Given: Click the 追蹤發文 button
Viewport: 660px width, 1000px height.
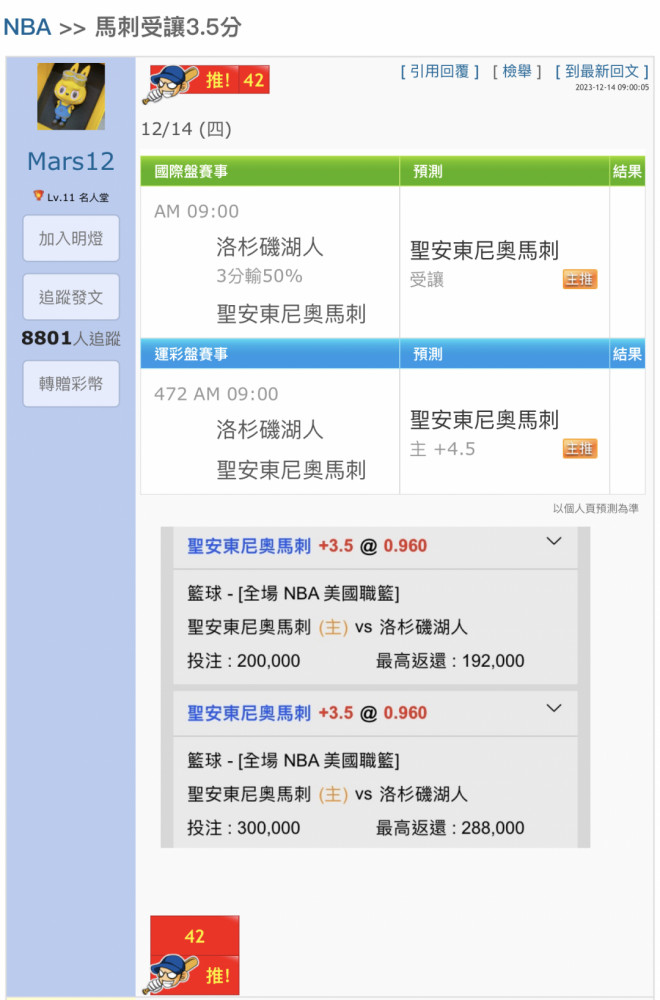Looking at the screenshot, I should [71, 297].
